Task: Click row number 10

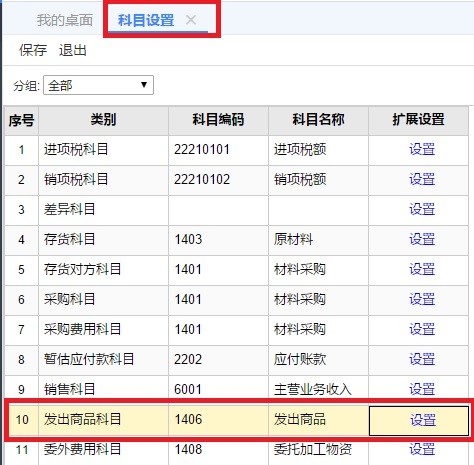Action: click(x=22, y=420)
